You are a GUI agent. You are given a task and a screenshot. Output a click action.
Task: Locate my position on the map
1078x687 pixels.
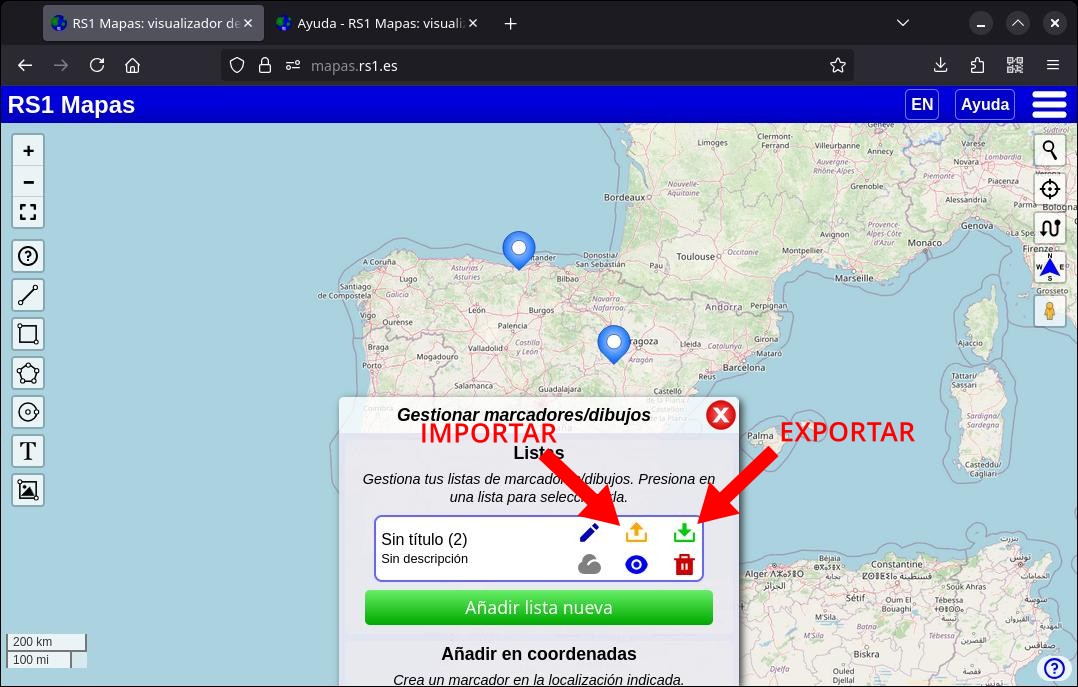coord(1050,188)
